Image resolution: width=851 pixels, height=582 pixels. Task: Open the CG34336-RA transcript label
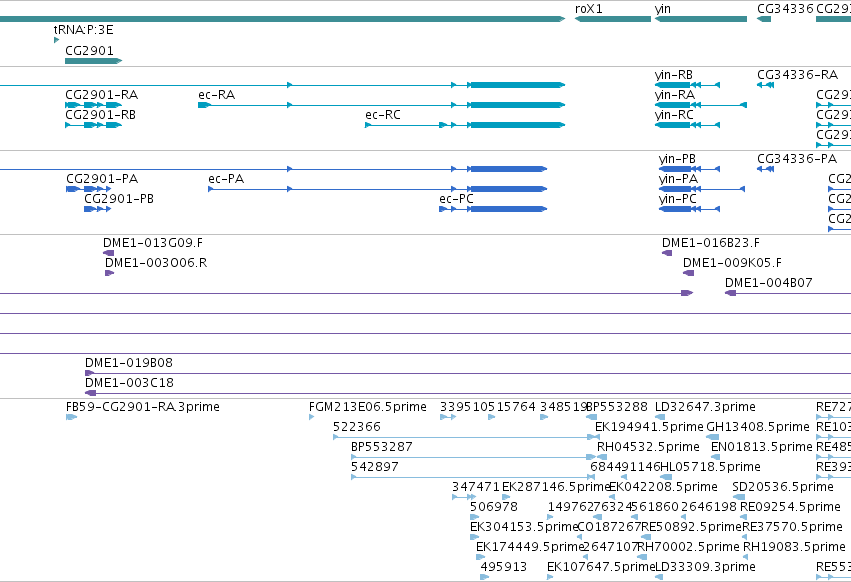(797, 74)
